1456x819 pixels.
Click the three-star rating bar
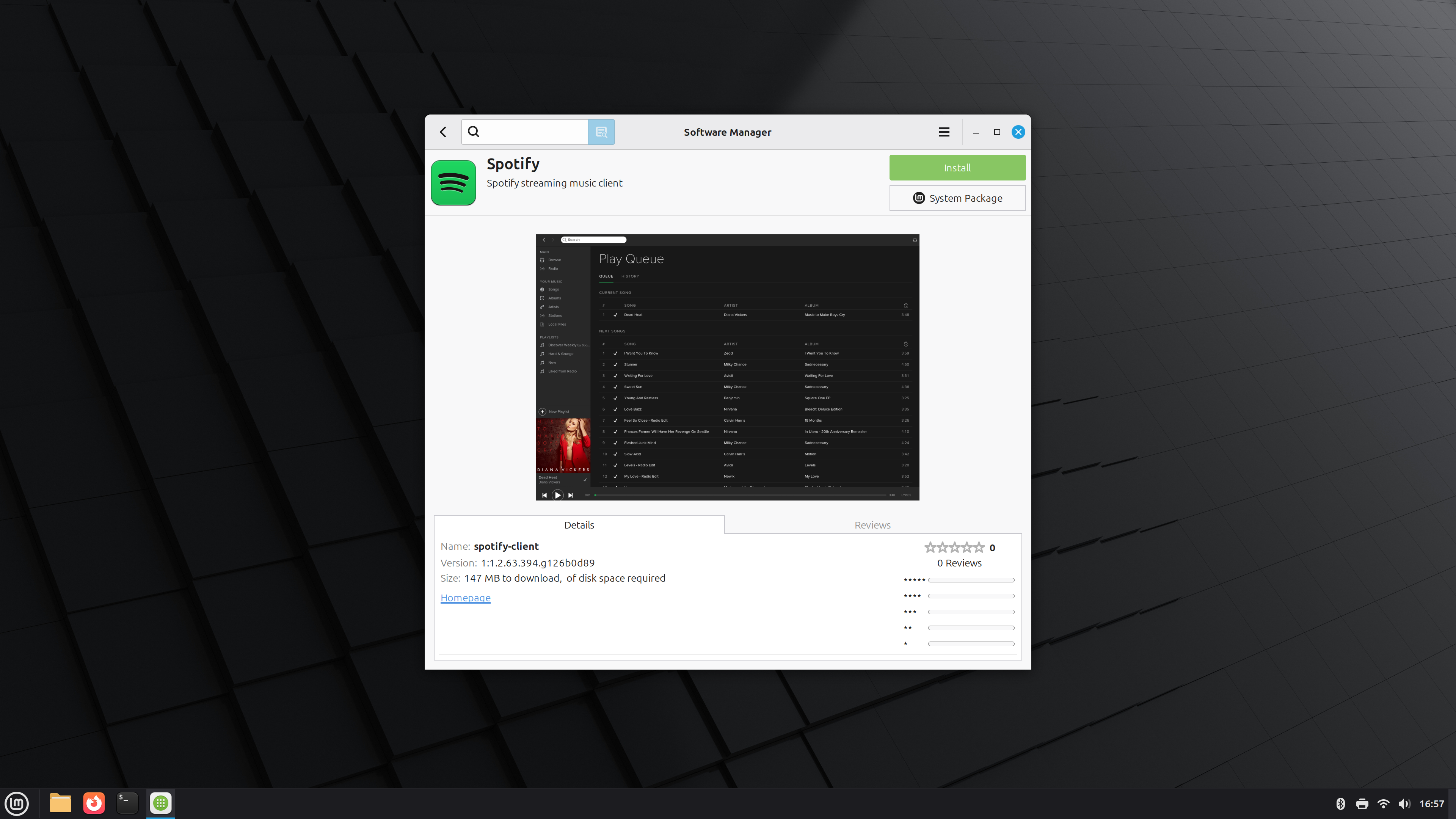971,612
